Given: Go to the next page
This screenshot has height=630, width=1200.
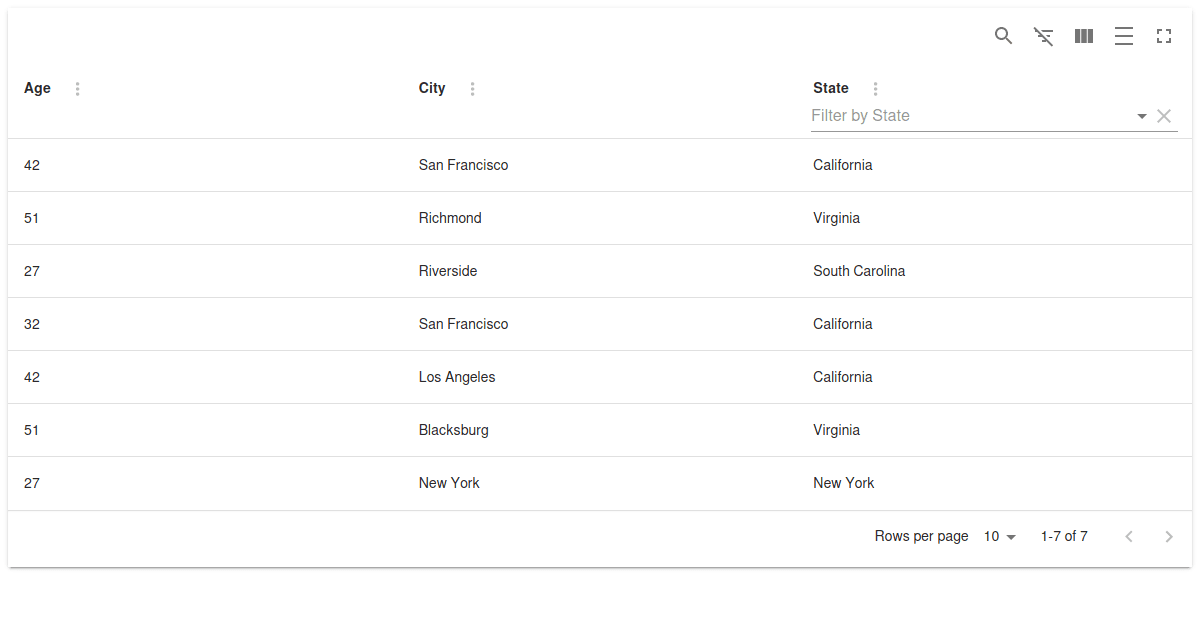Looking at the screenshot, I should (1168, 537).
